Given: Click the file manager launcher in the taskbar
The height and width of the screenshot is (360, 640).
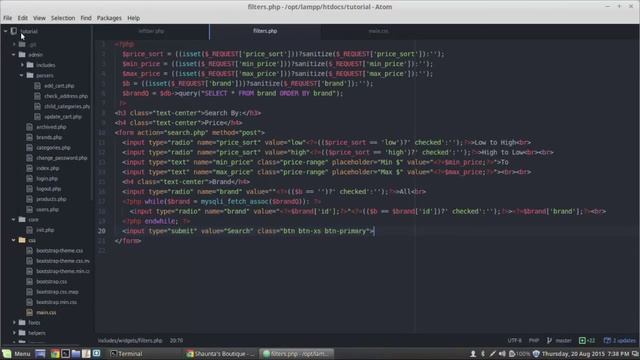Looking at the screenshot, I should 76,353.
